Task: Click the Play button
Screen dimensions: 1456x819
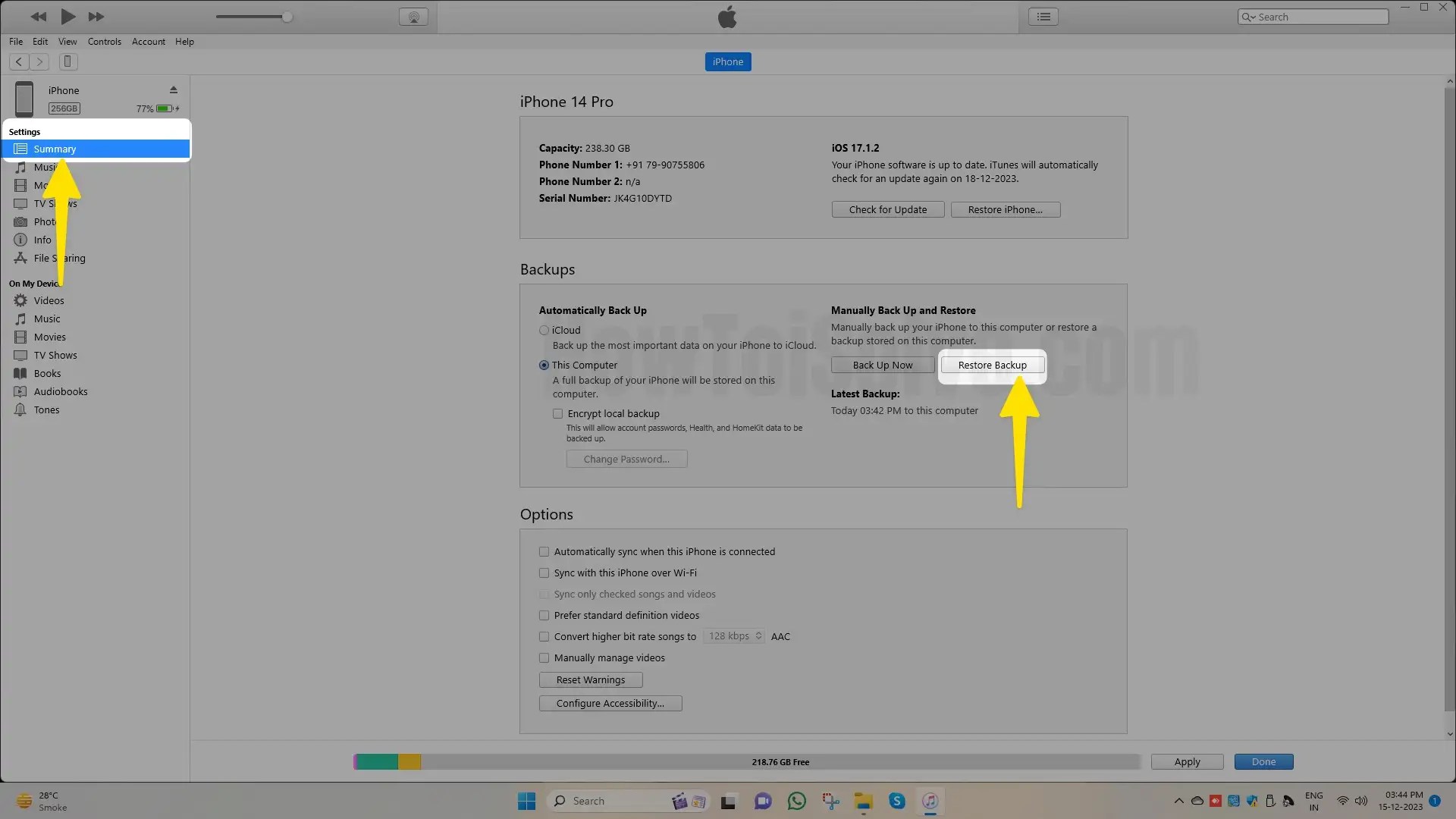Action: pyautogui.click(x=67, y=16)
